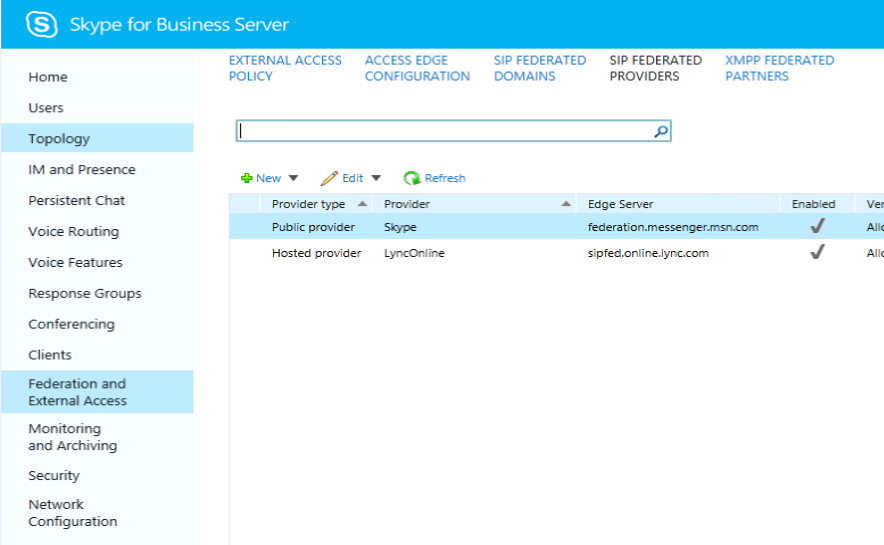Viewport: 884px width, 545px height.
Task: Open Topology in sidebar
Action: point(97,138)
